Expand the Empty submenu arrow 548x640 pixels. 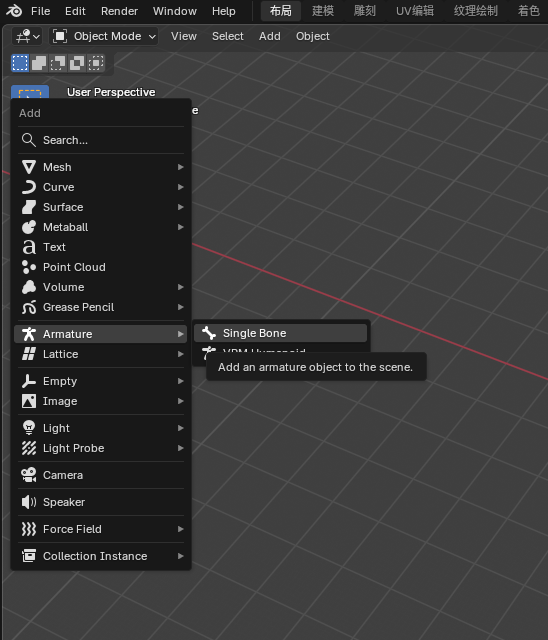[x=180, y=381]
